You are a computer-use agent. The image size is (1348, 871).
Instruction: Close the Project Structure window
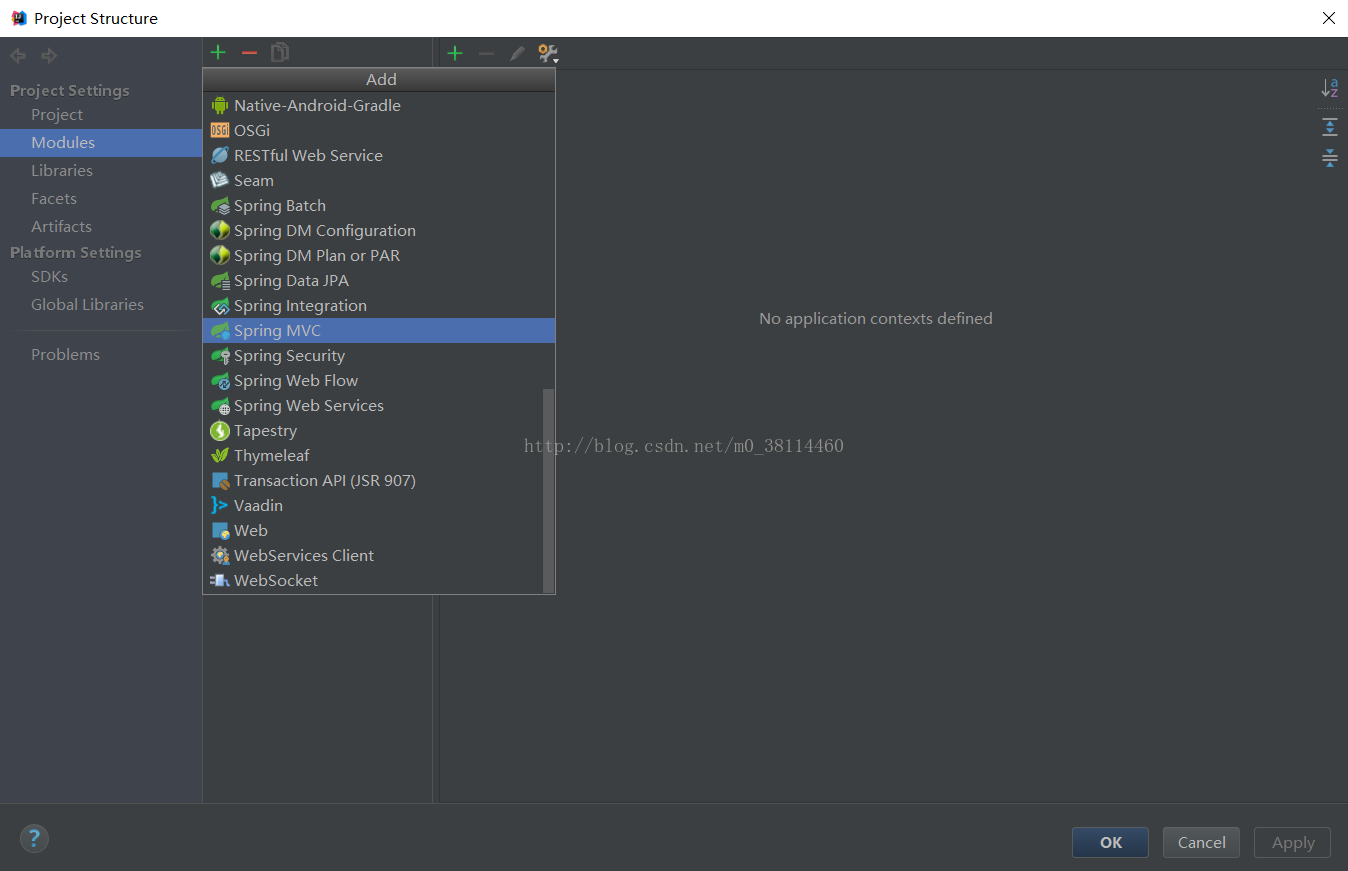click(x=1329, y=18)
